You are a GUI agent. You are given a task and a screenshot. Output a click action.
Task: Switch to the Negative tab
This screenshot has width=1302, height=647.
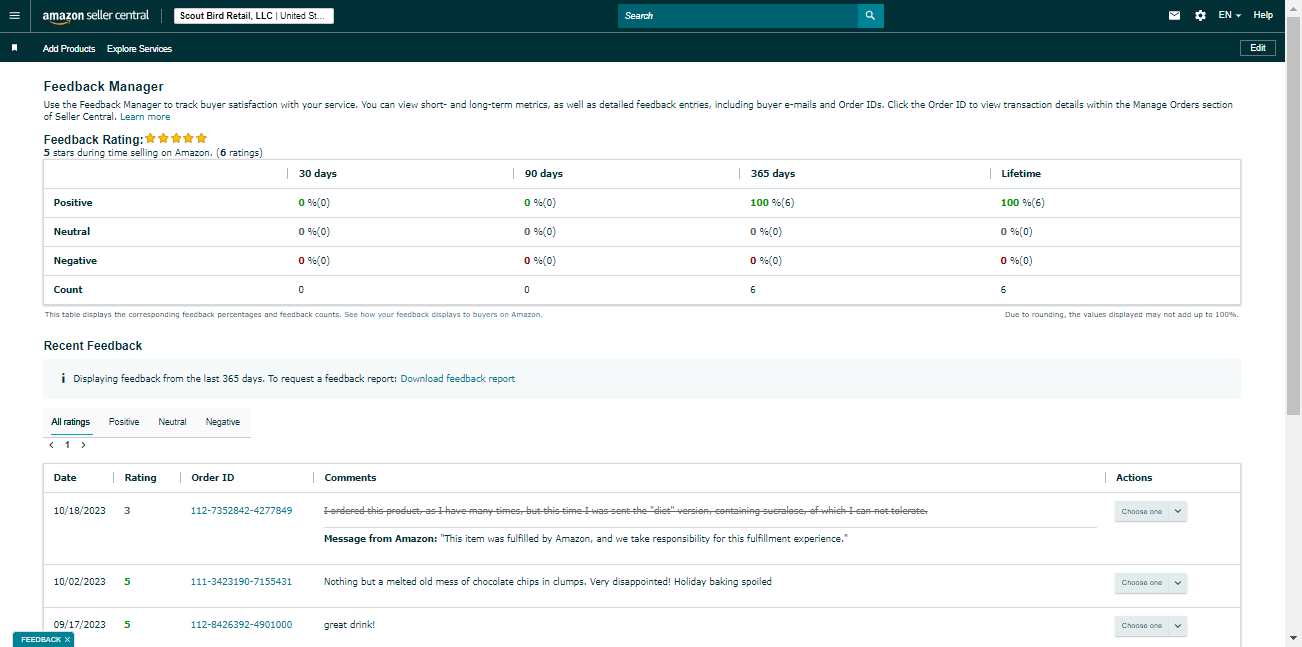[223, 422]
